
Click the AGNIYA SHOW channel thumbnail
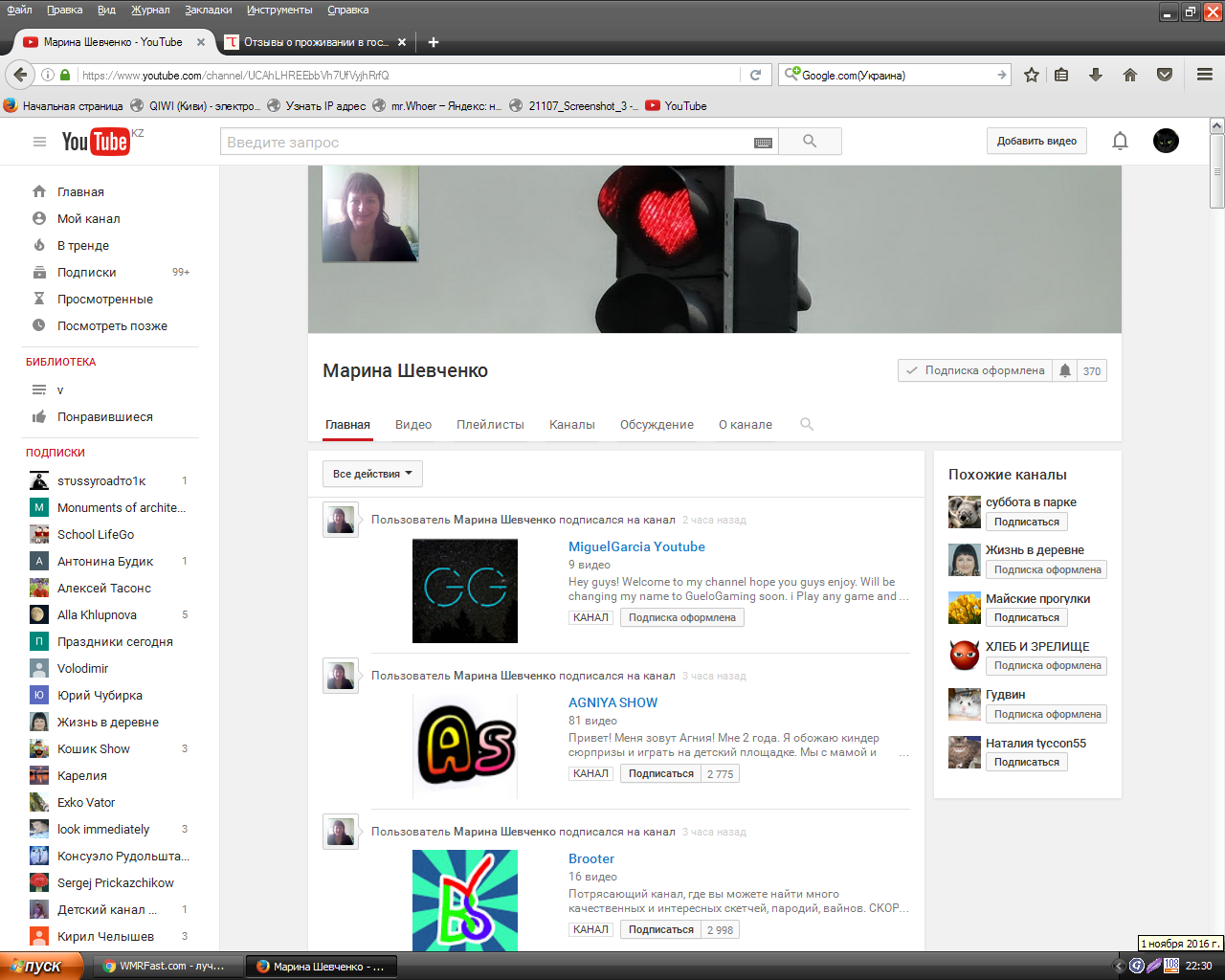[465, 746]
